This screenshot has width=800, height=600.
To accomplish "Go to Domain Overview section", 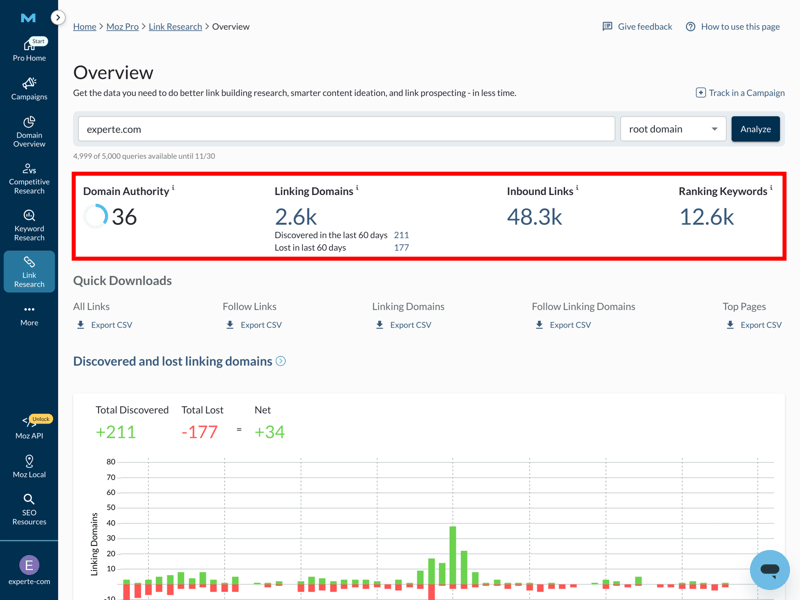I will 29,131.
